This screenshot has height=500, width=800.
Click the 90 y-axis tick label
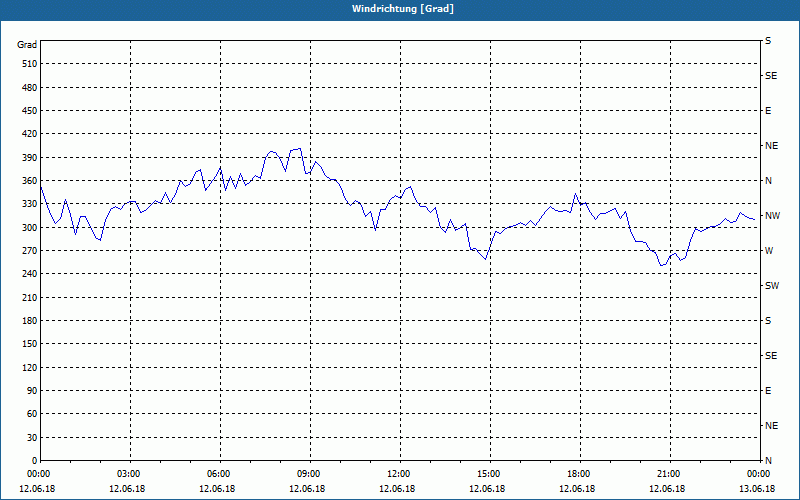[x=32, y=391]
